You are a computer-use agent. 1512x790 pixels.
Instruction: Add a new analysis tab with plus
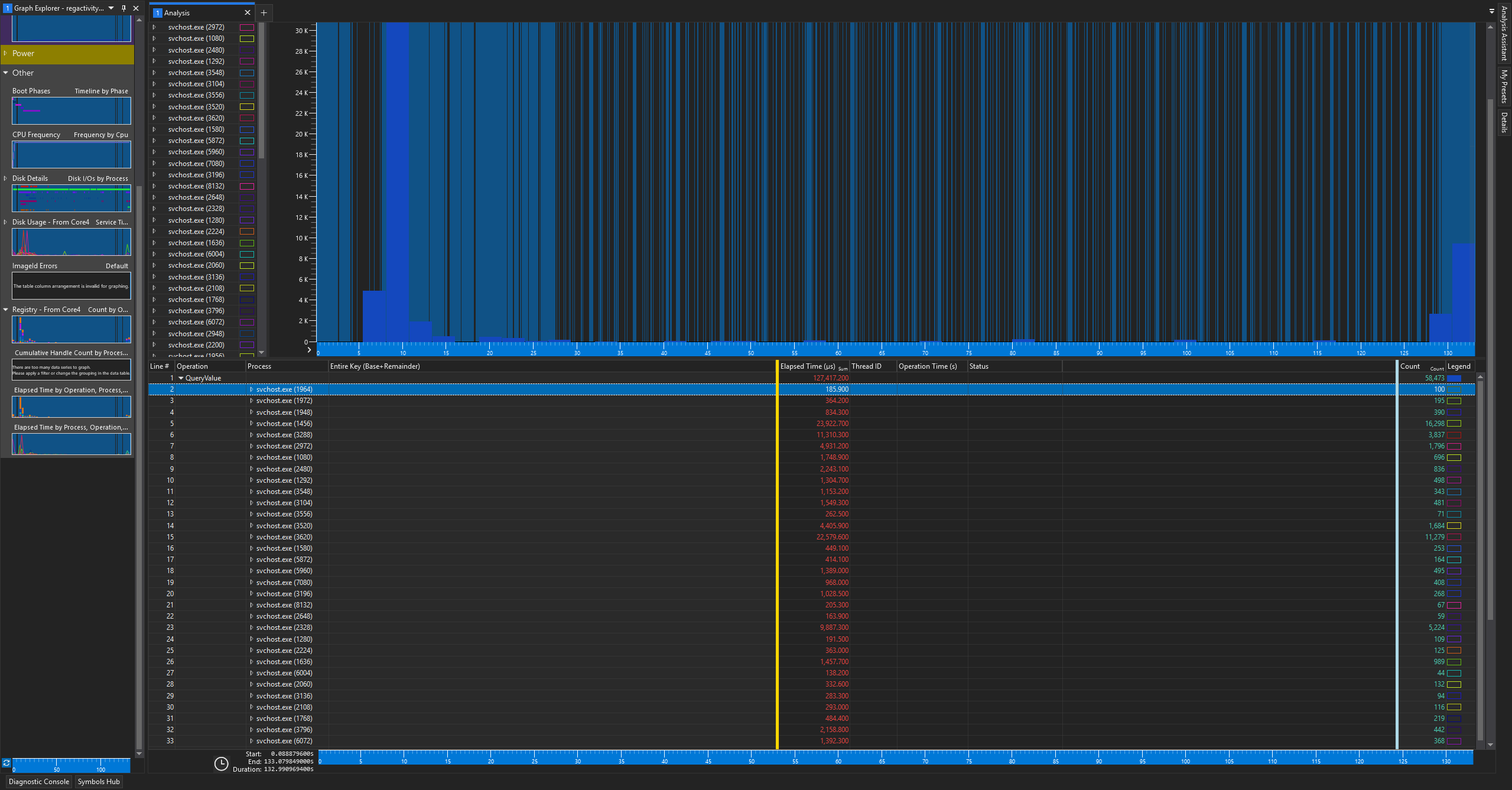click(x=264, y=12)
